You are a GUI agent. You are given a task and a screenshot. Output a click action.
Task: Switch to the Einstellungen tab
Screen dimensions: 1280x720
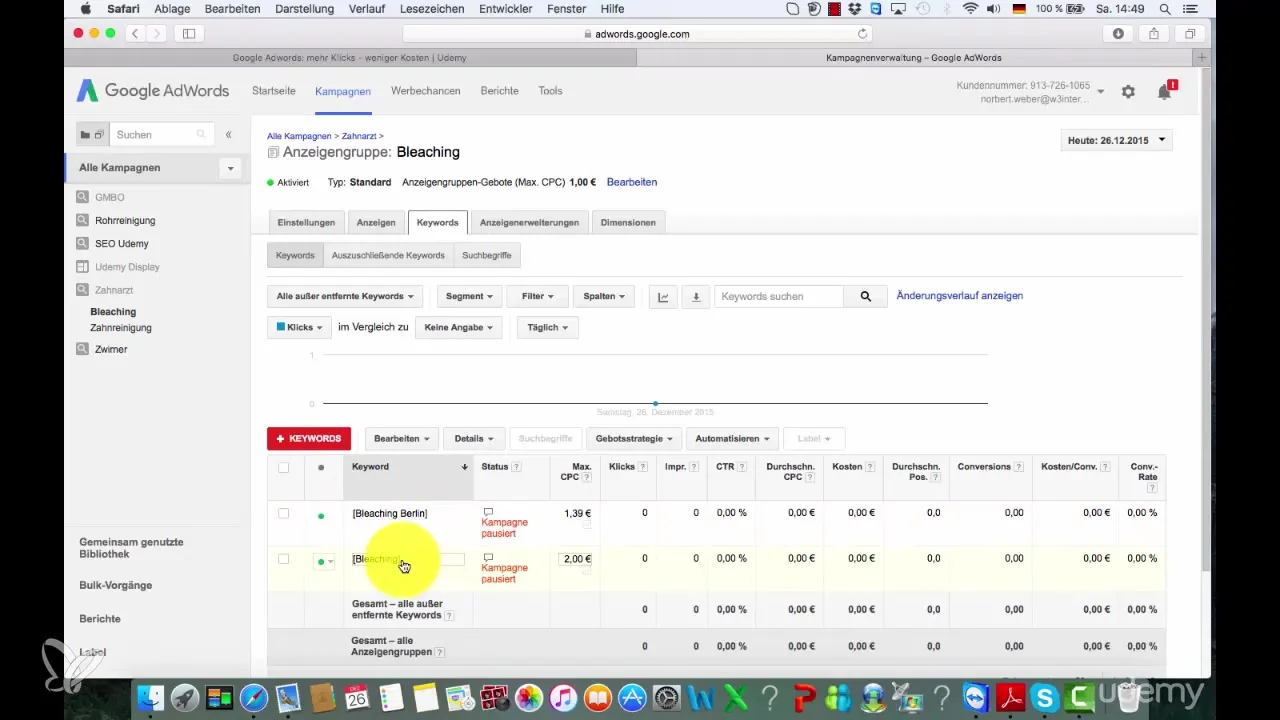coord(306,222)
